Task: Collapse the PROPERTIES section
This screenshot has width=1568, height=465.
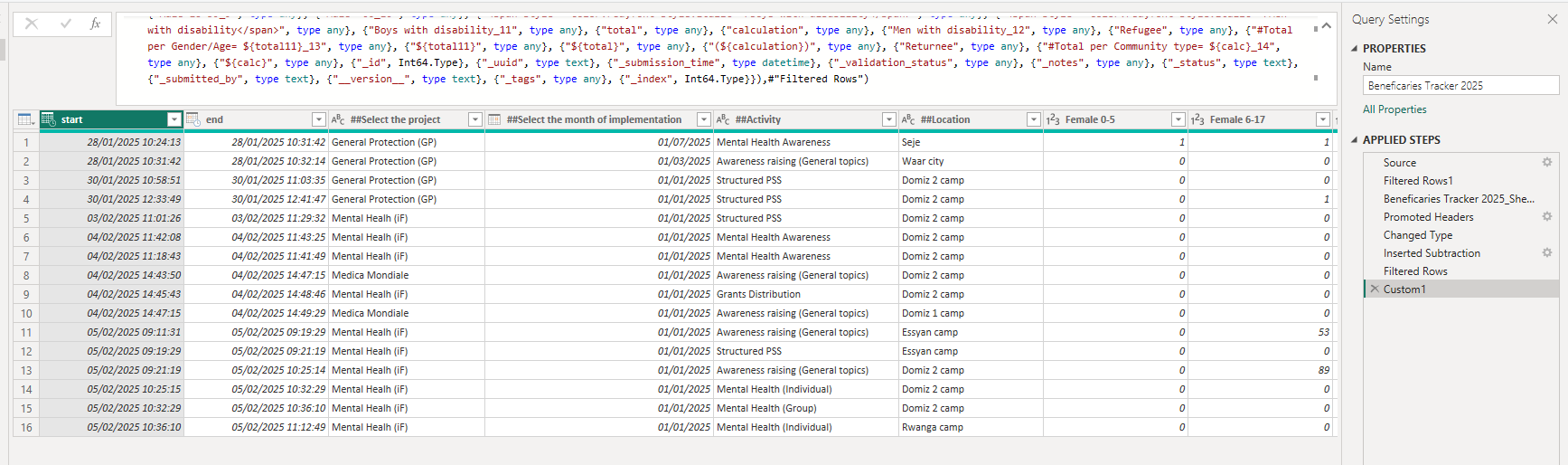Action: [1355, 49]
